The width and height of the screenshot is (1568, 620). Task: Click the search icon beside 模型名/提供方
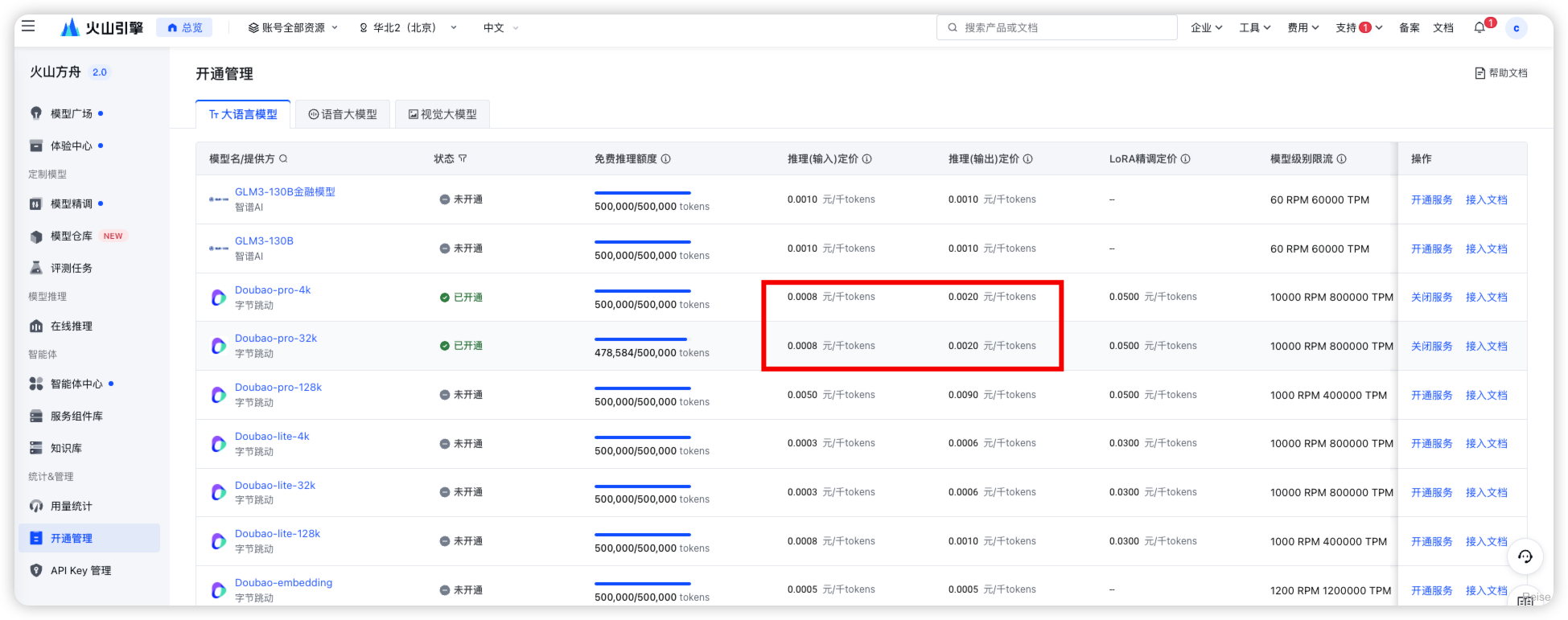point(283,159)
